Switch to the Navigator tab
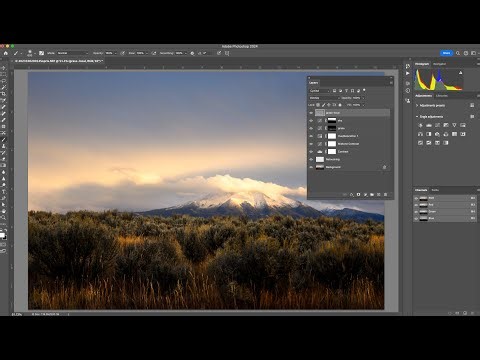This screenshot has height=360, width=480. tap(439, 64)
